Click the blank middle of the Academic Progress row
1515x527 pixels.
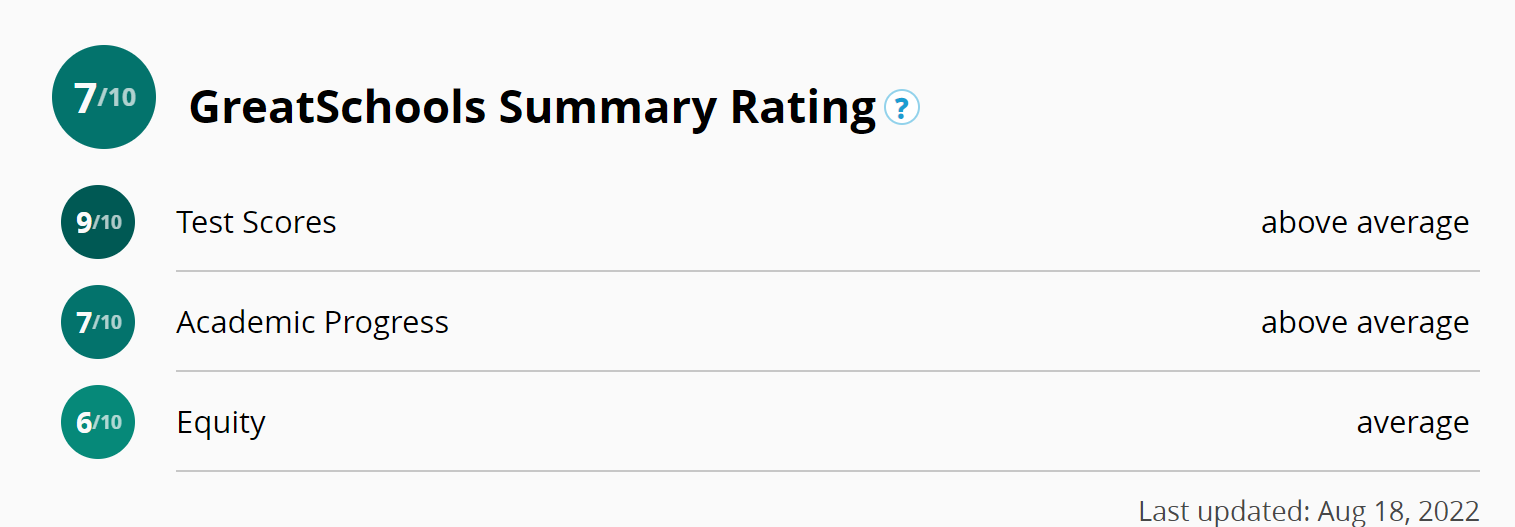click(x=850, y=322)
